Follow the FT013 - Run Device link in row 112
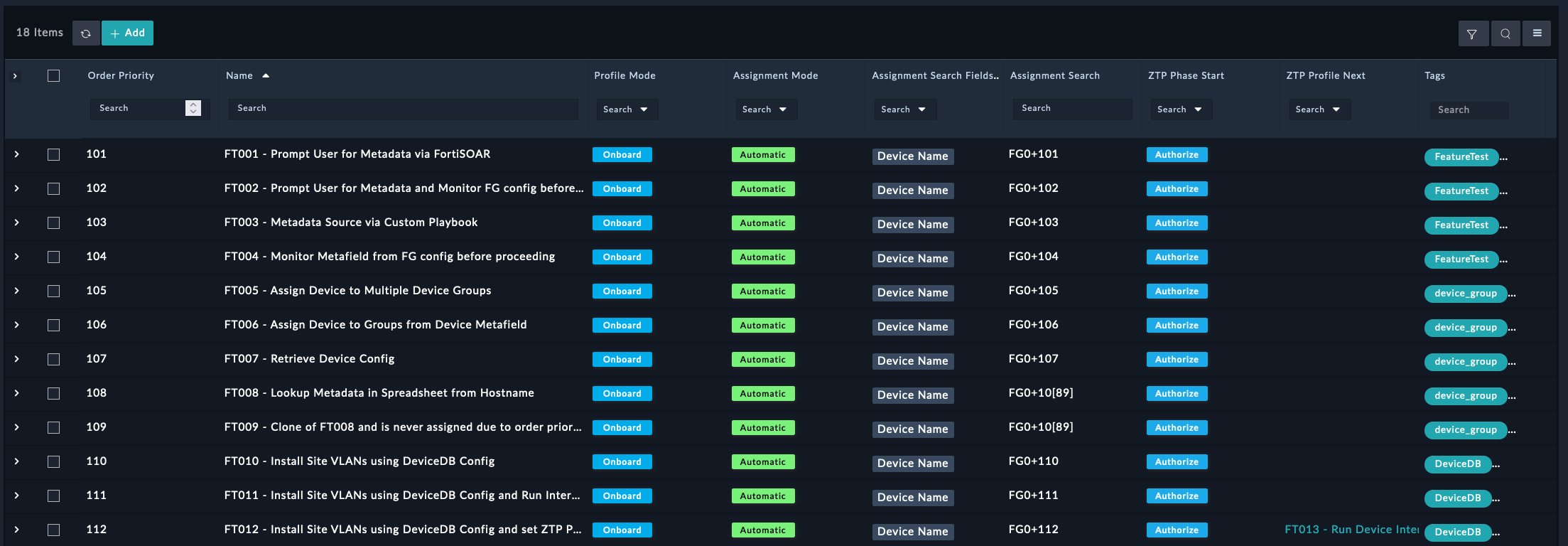 [1351, 530]
